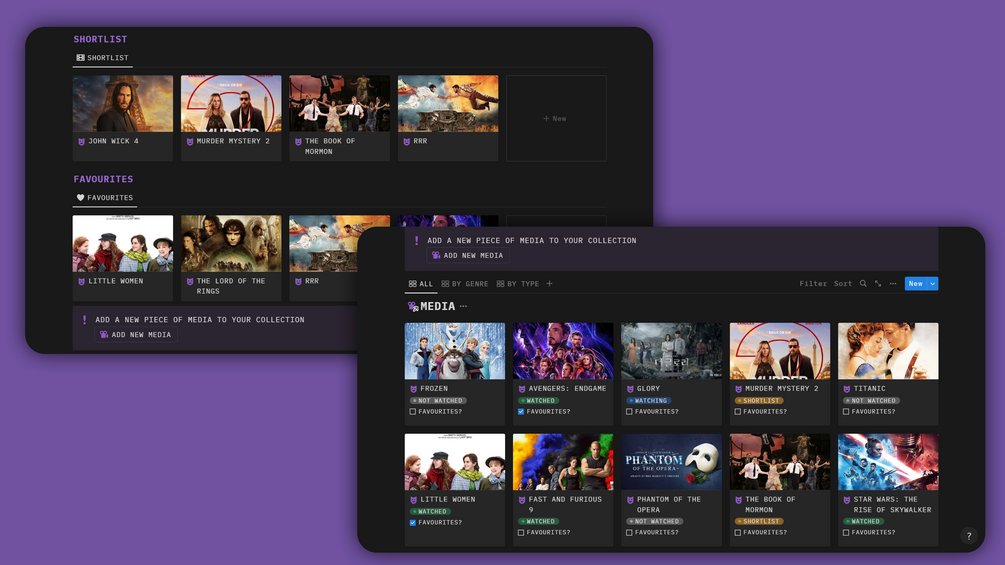The image size is (1005, 565).
Task: Click heart icon on Favourites tab
Action: tap(80, 198)
